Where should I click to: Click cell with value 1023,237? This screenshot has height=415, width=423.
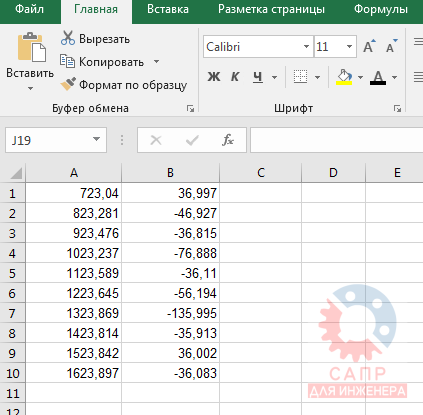[x=74, y=253]
